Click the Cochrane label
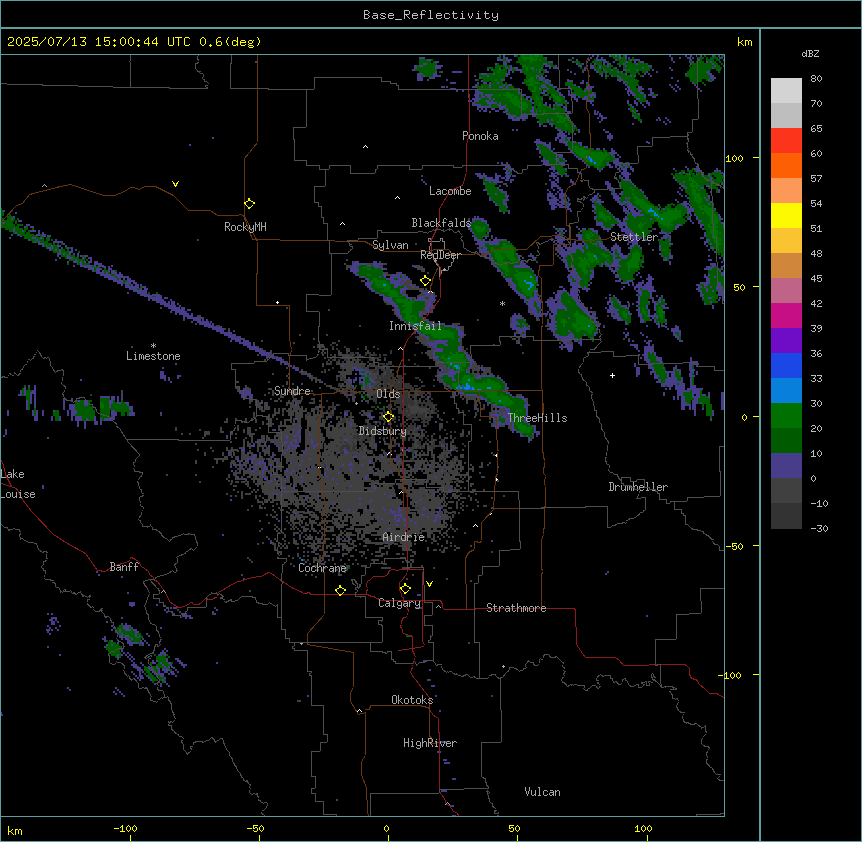The image size is (862, 842). click(322, 568)
